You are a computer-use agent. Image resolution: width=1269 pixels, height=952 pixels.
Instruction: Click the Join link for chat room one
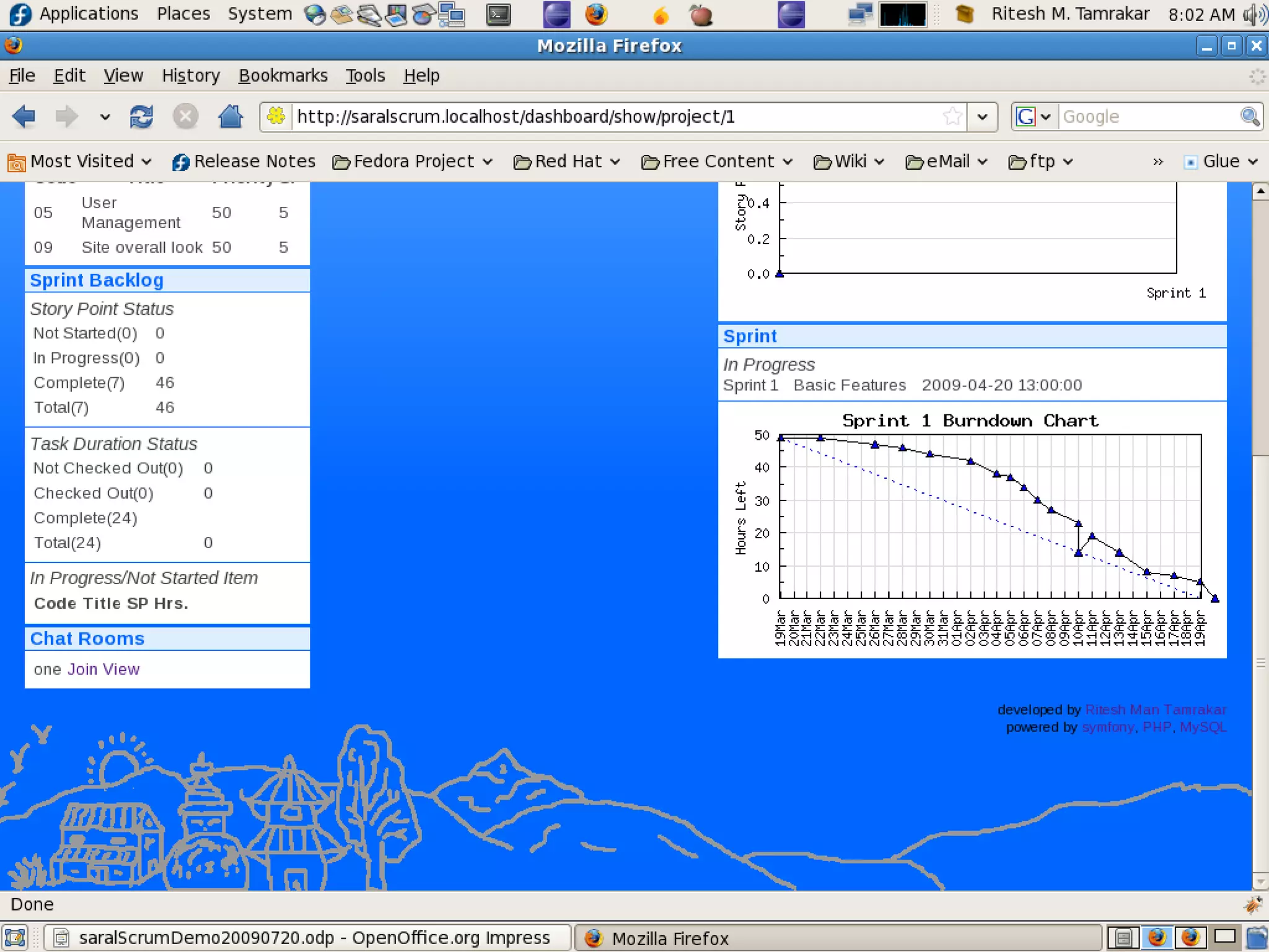tap(82, 670)
